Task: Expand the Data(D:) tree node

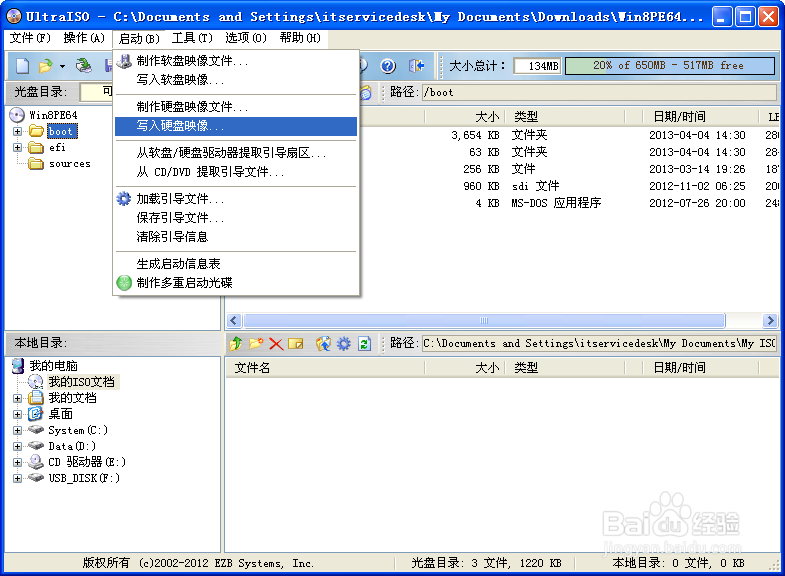Action: point(18,446)
